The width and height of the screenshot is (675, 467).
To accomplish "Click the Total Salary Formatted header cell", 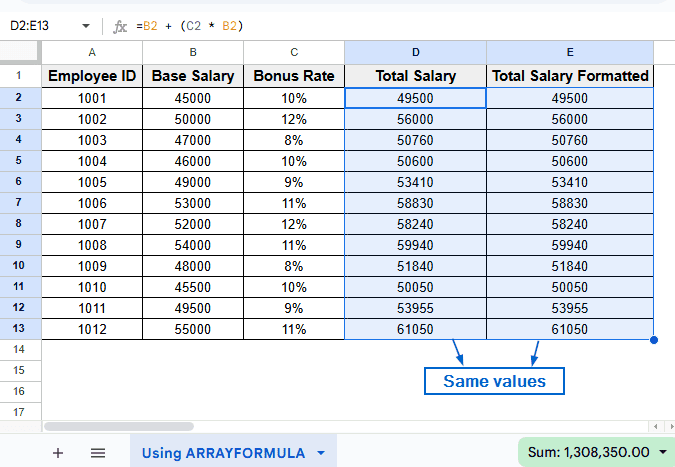I will (570, 76).
